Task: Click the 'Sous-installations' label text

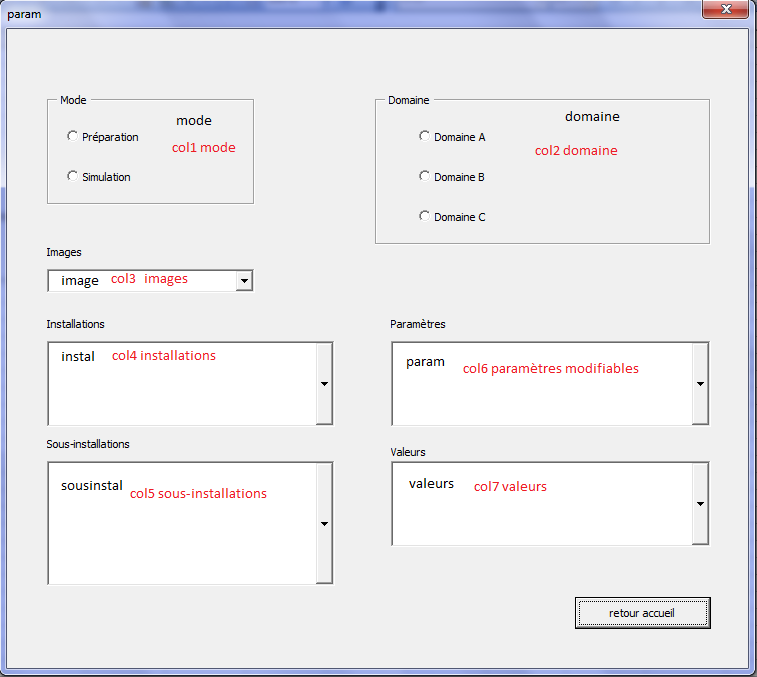Action: point(88,444)
